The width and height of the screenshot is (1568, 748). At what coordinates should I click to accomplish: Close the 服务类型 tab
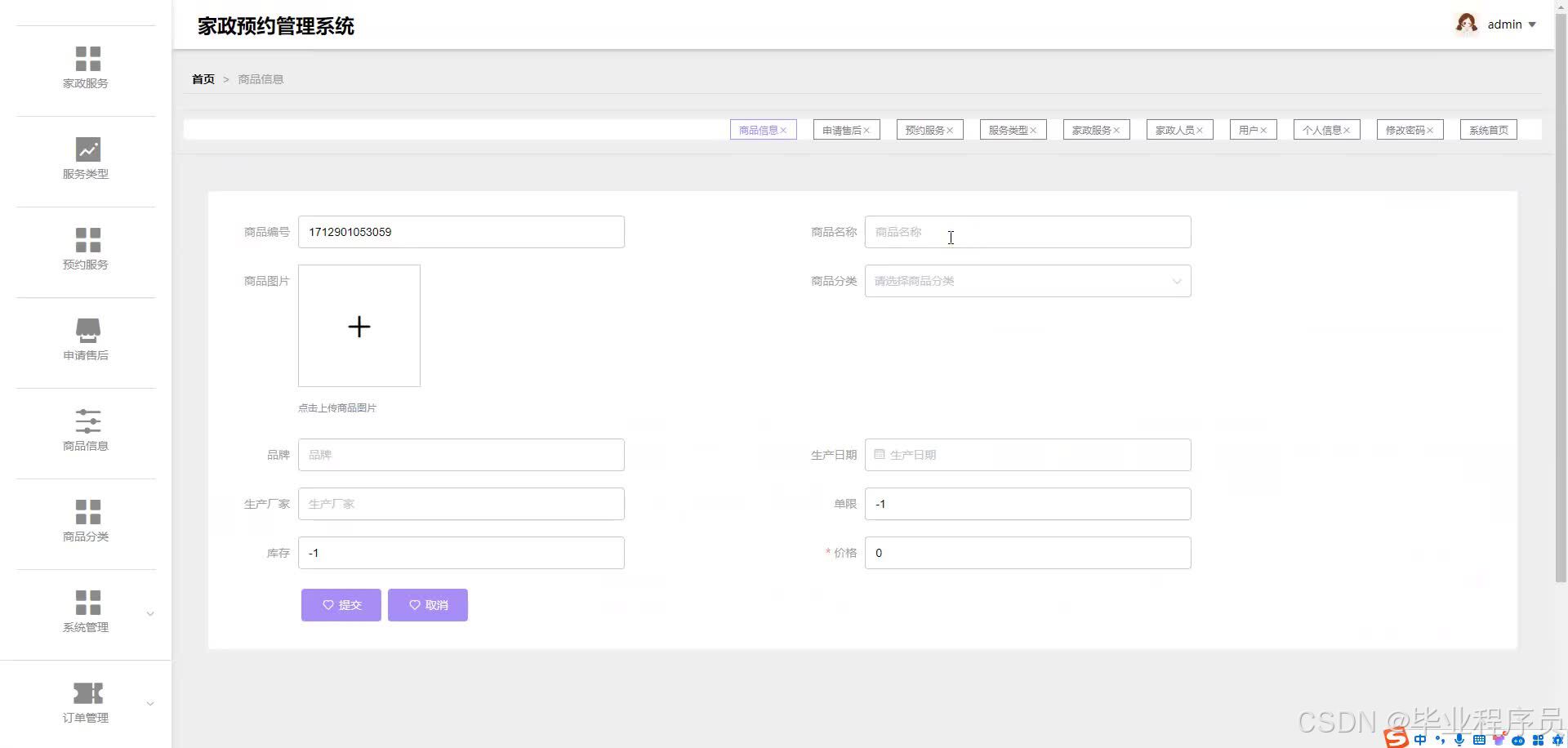click(x=1033, y=131)
